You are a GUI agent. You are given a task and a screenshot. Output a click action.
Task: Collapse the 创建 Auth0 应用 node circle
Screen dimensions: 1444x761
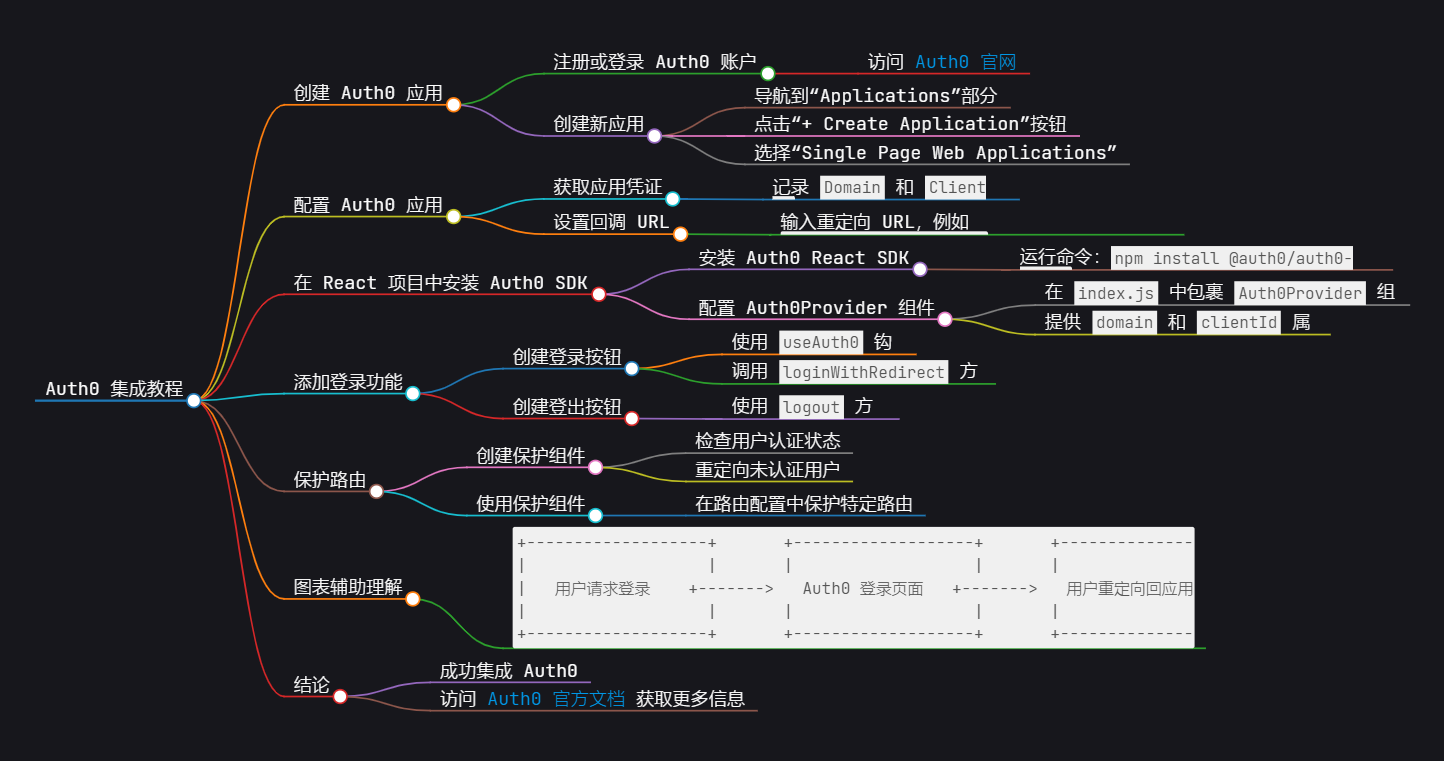coord(453,104)
